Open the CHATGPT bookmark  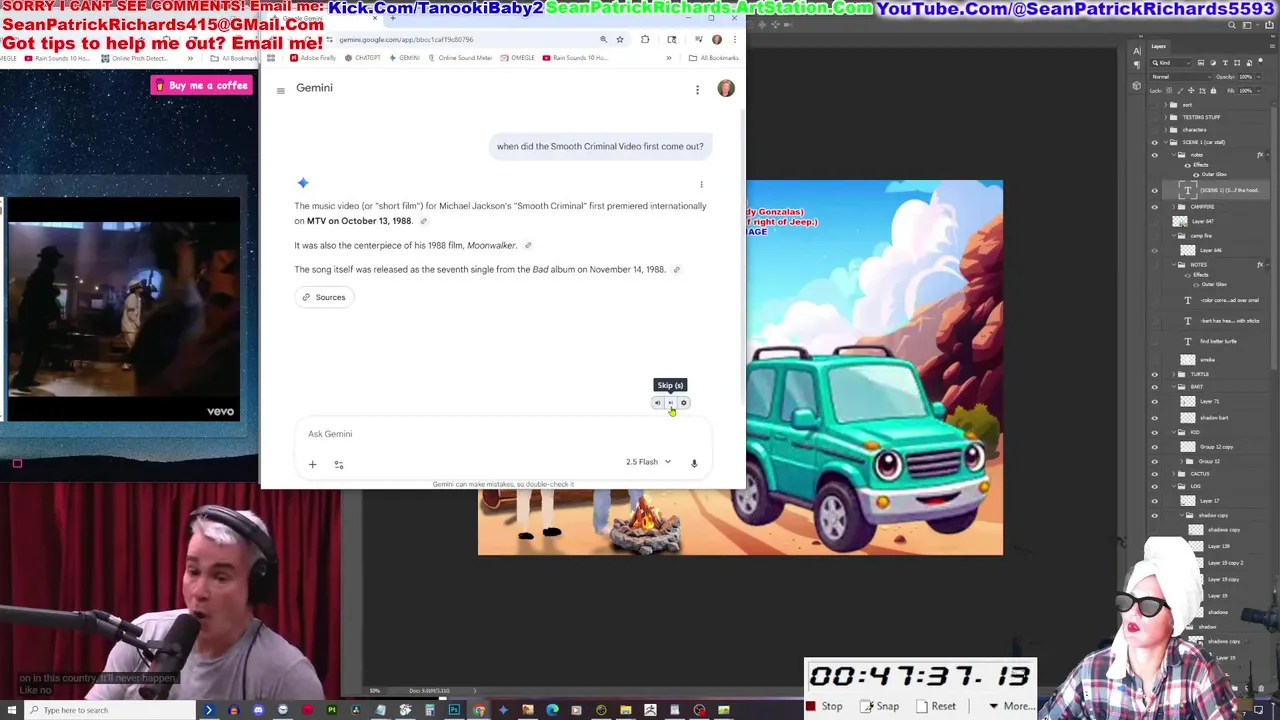coord(362,58)
